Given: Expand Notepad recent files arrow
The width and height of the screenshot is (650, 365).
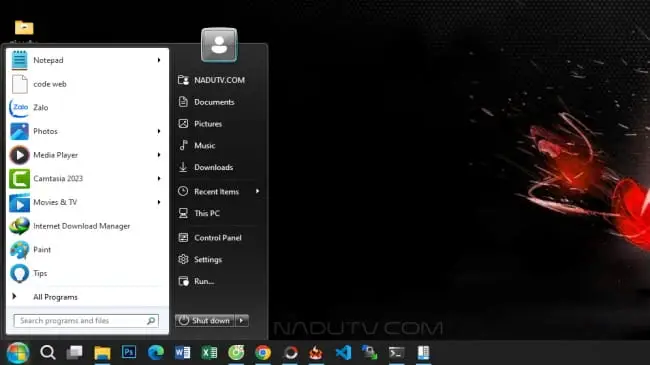Looking at the screenshot, I should [159, 61].
